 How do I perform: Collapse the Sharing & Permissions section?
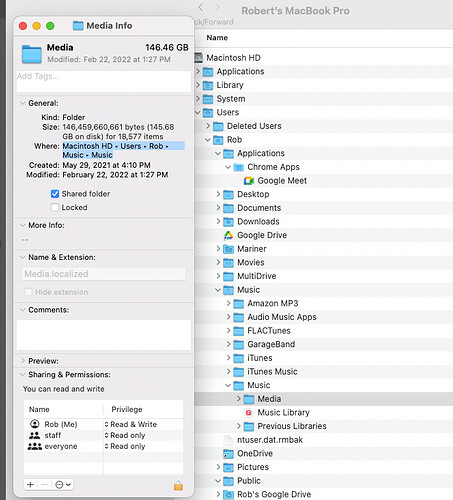coord(22,375)
